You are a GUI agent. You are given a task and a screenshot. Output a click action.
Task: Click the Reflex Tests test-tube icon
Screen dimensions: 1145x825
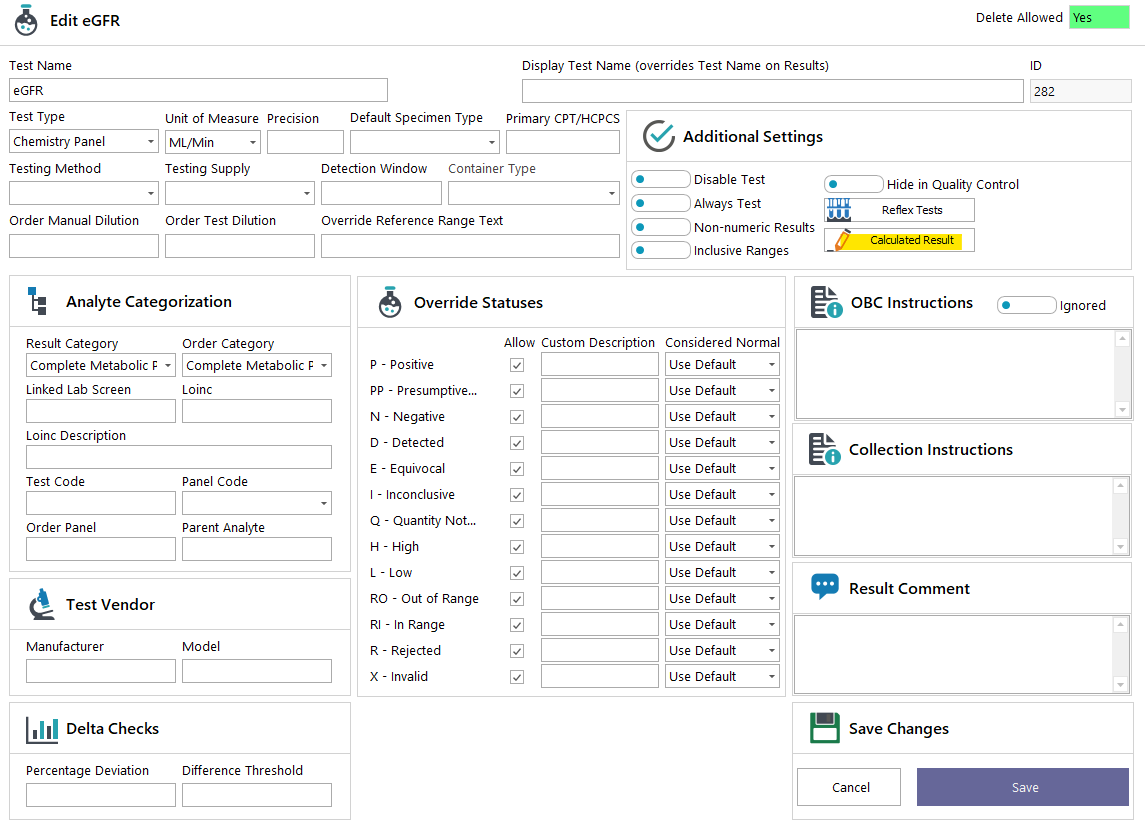coord(839,210)
